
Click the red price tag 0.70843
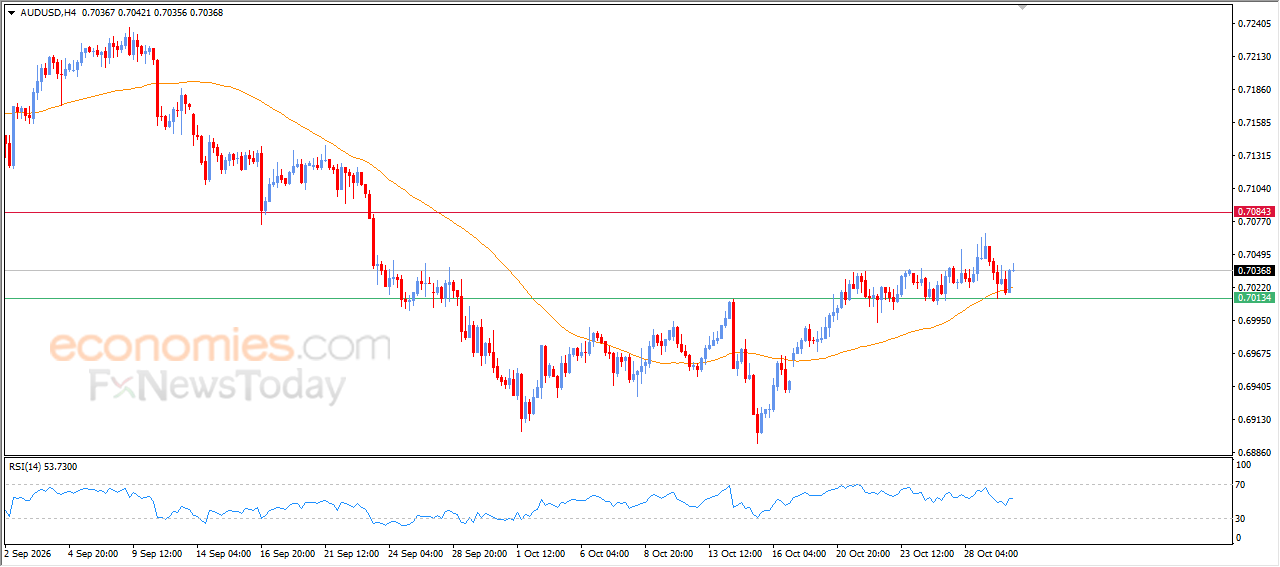1253,212
